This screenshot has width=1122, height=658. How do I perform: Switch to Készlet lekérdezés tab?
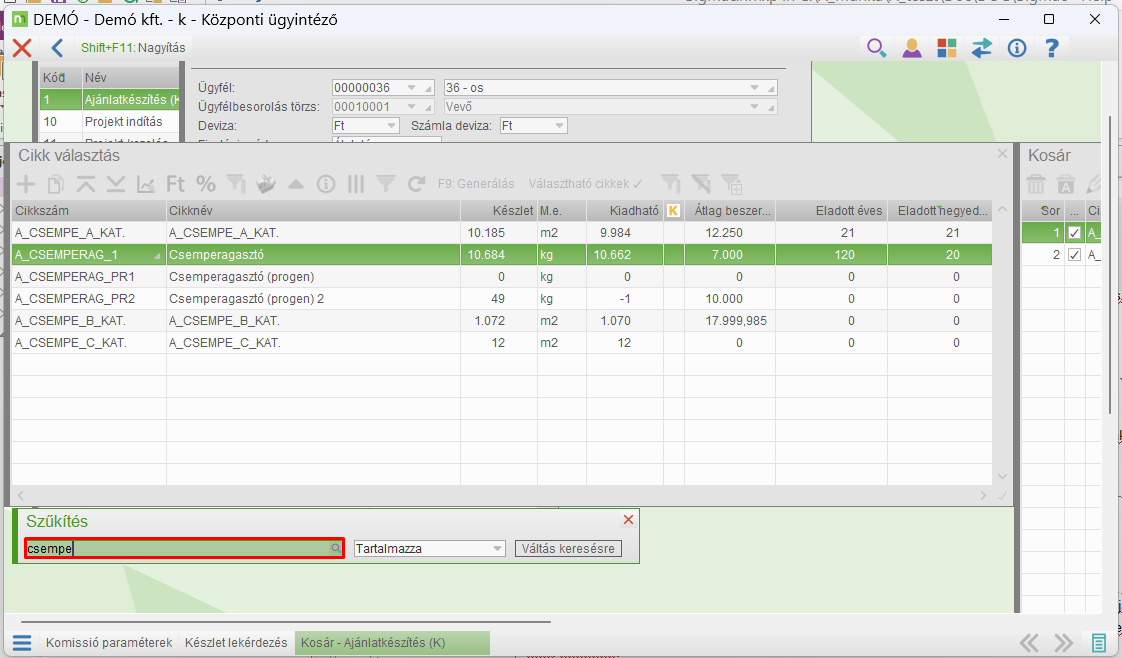(235, 642)
